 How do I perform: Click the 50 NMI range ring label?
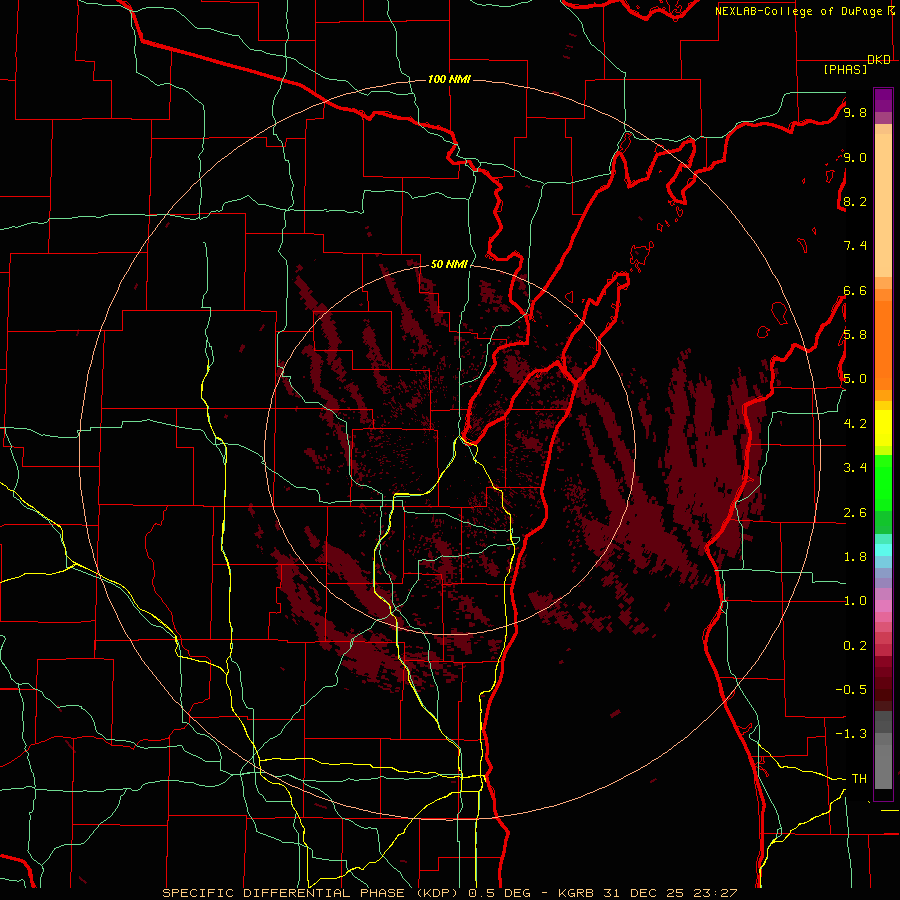[449, 264]
